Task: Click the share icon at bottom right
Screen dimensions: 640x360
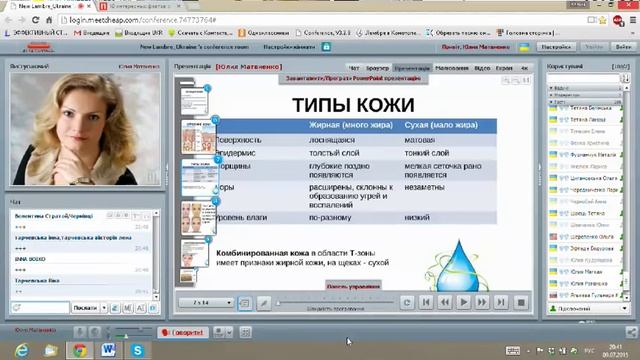Action: pos(631,333)
